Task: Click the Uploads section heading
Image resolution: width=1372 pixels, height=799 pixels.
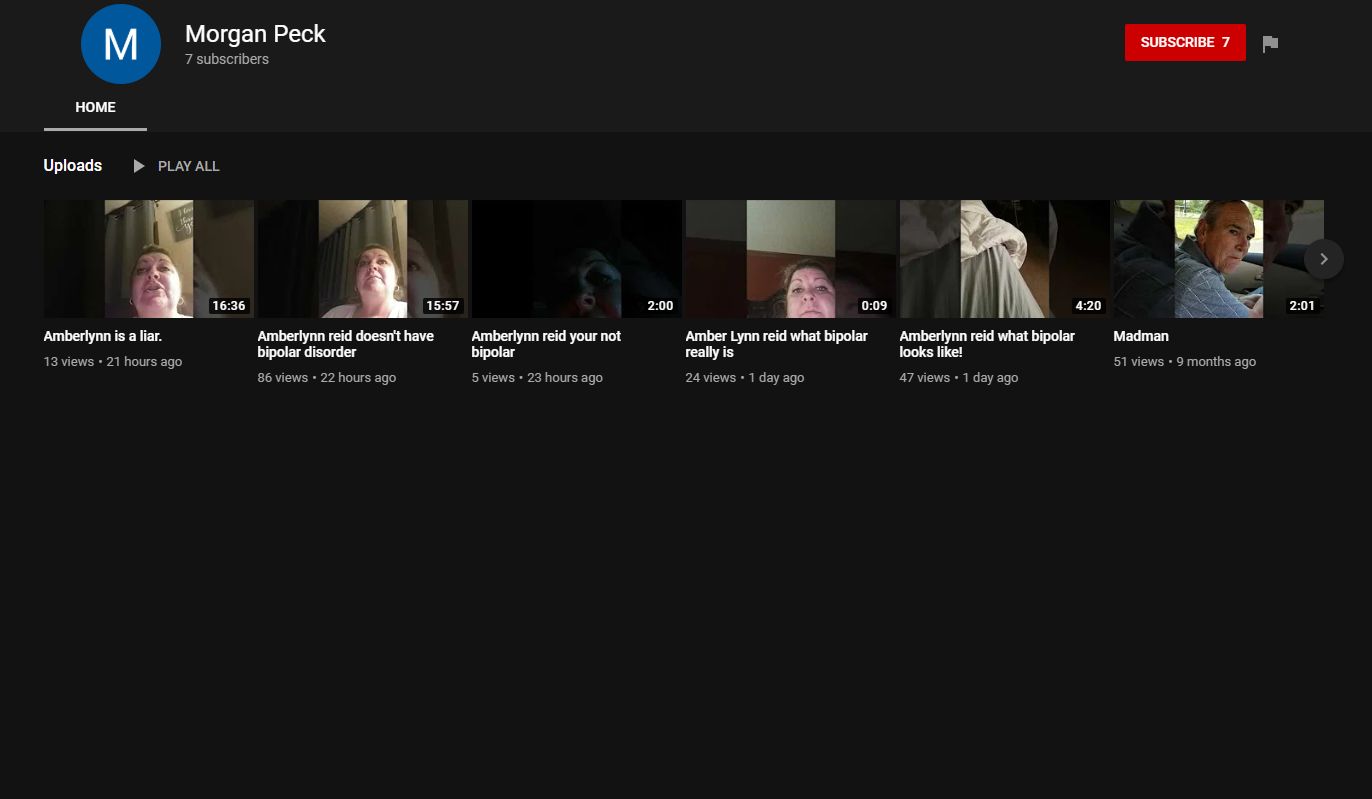Action: click(73, 166)
